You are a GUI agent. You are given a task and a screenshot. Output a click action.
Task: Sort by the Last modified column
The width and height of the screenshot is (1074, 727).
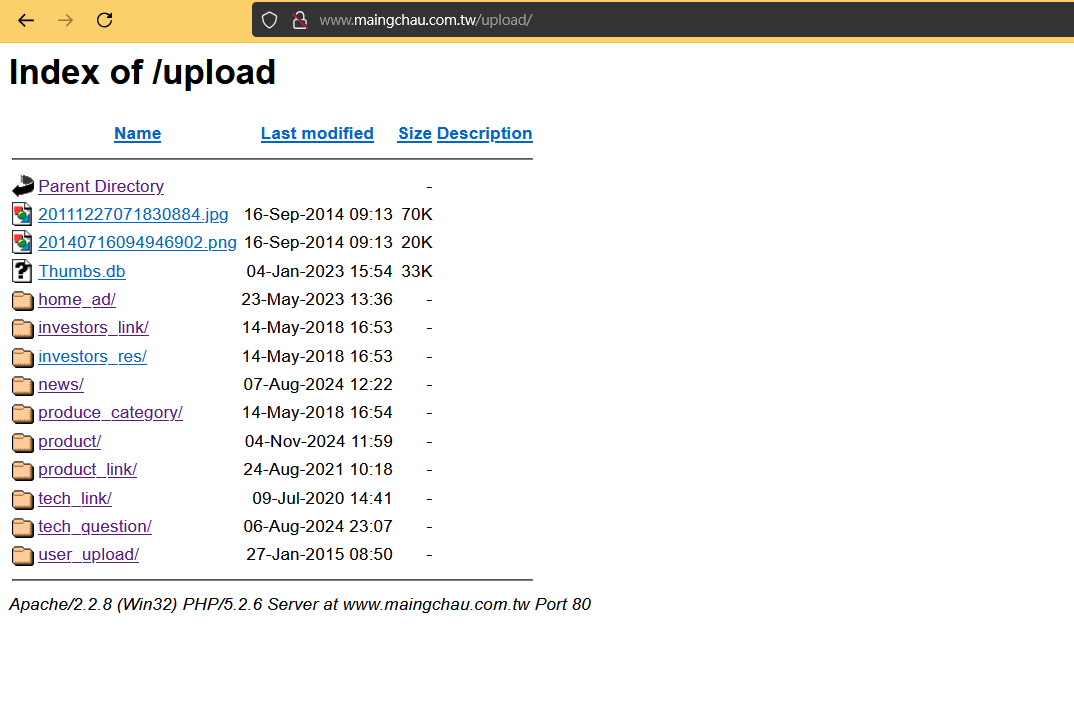coord(317,134)
